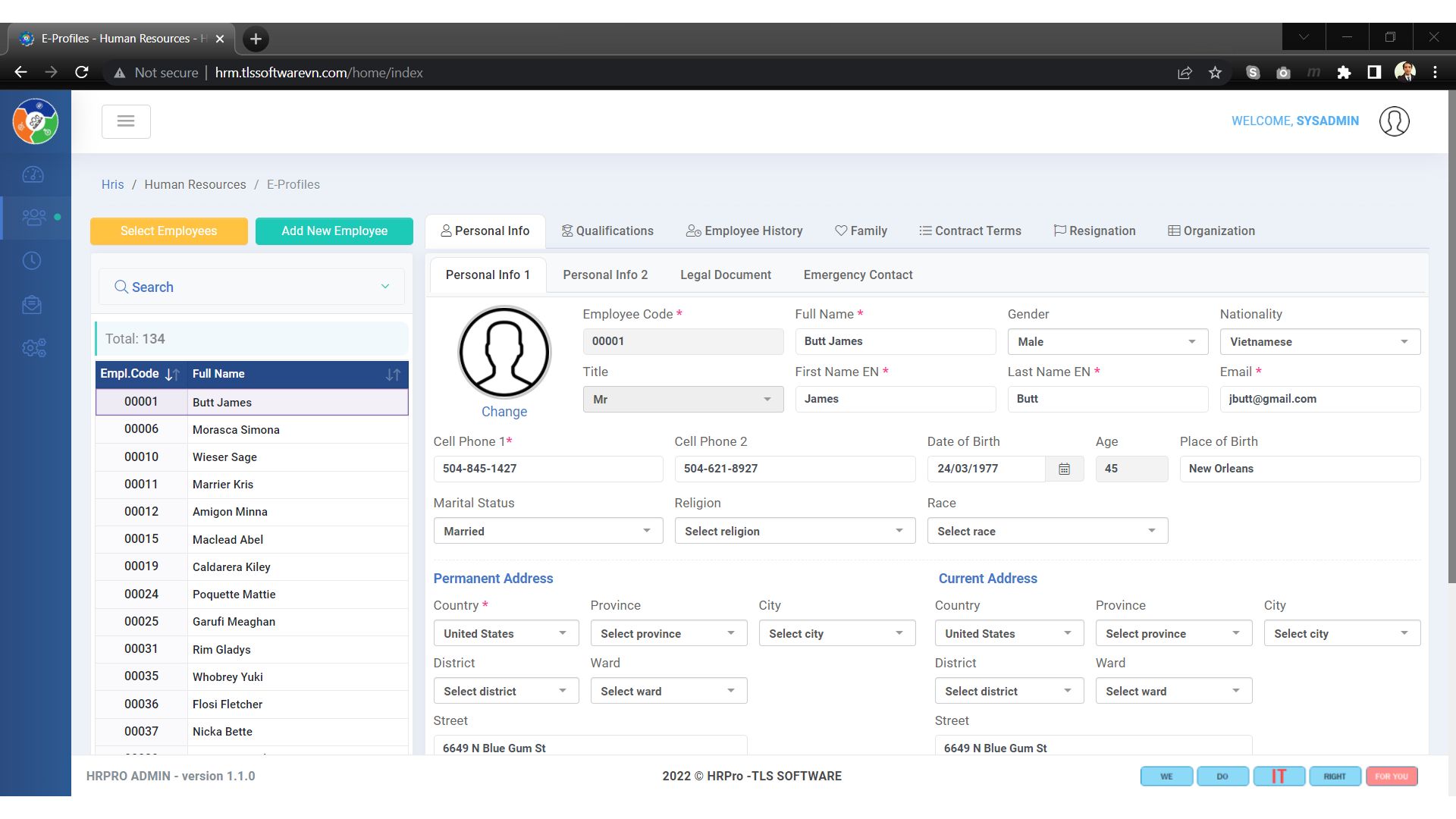Open the Gender dropdown
1456x819 pixels.
coord(1106,342)
